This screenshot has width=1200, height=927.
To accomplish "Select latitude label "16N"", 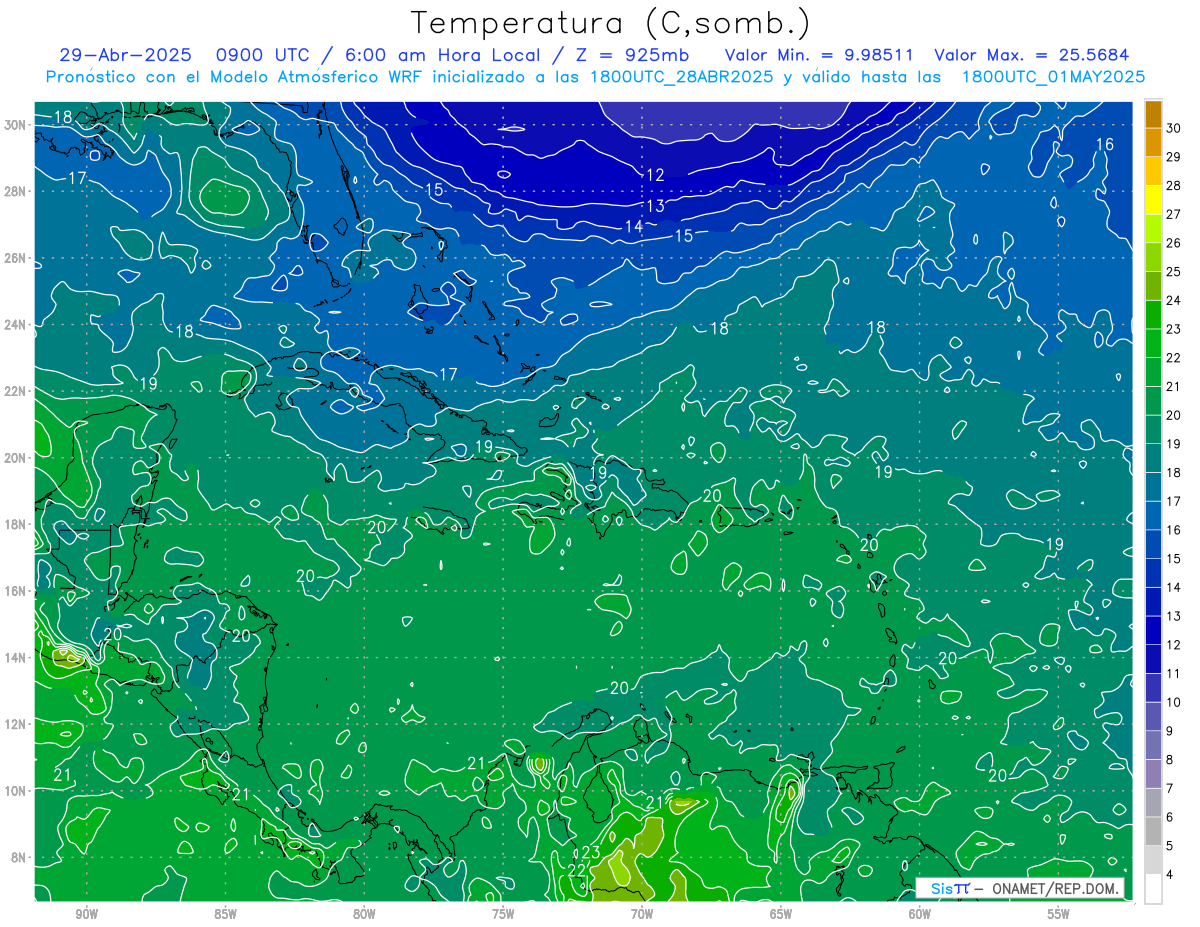I will [x=17, y=590].
